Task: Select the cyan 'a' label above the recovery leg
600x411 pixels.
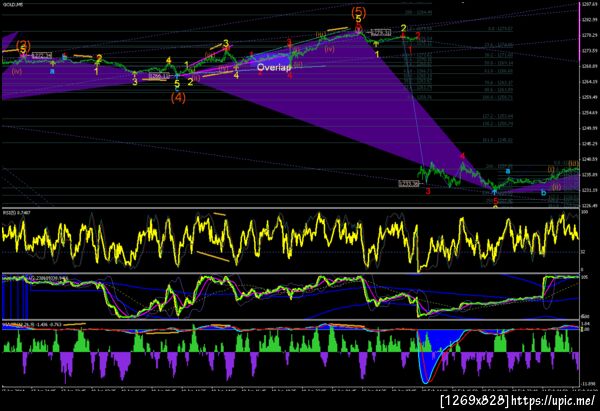Action: [x=508, y=171]
